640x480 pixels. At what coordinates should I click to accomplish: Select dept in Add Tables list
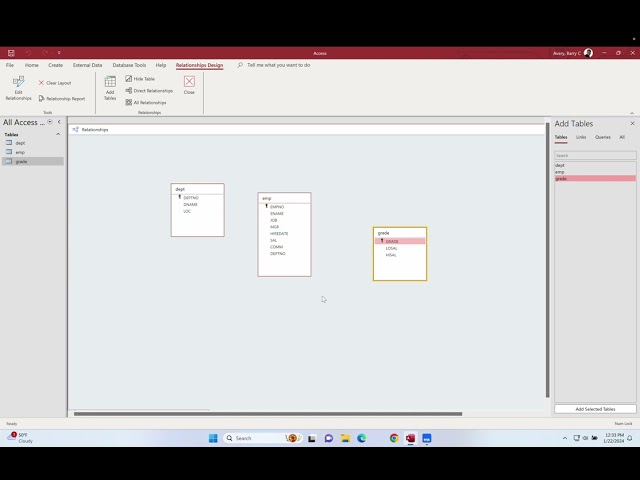point(595,165)
